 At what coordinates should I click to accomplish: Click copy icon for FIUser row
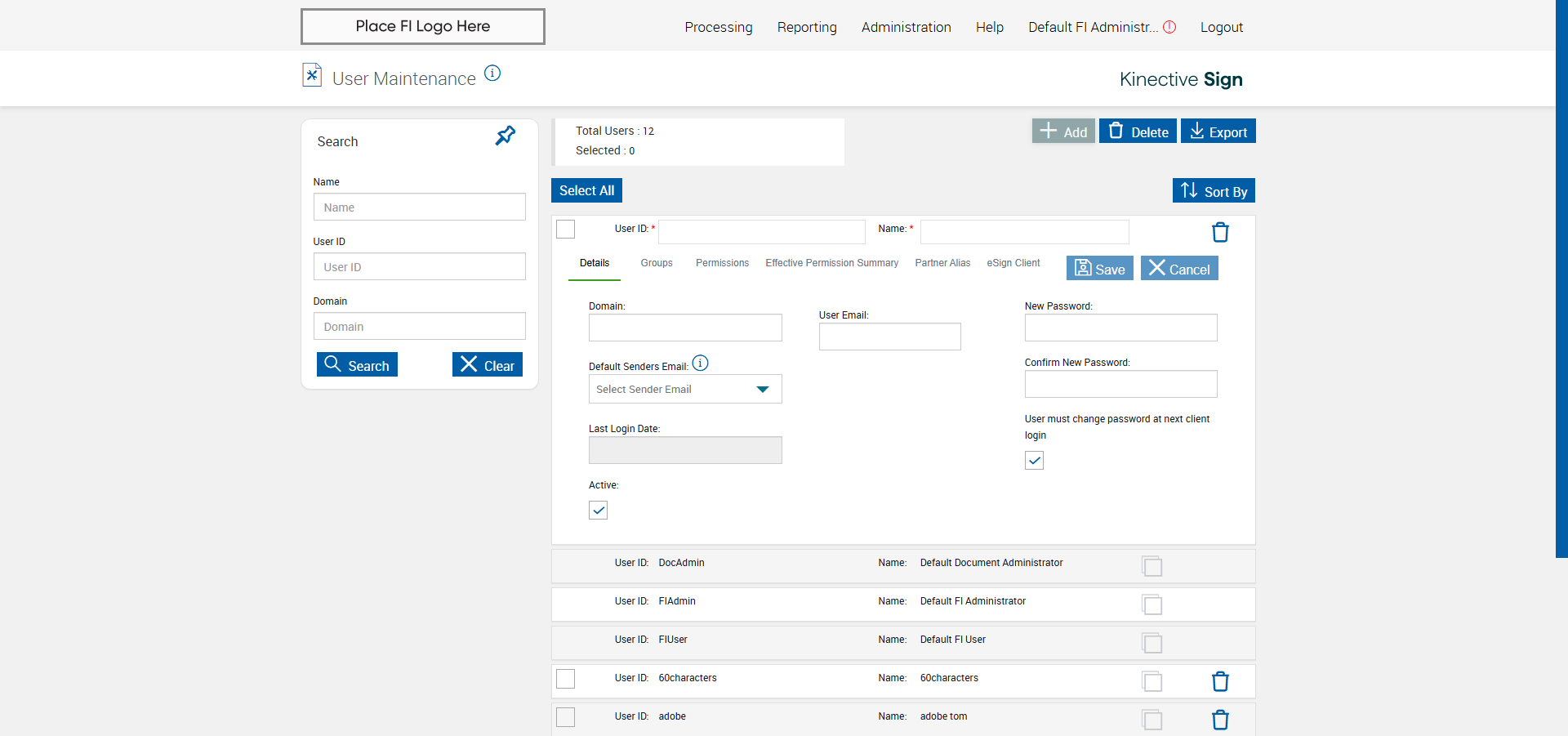coord(1152,643)
